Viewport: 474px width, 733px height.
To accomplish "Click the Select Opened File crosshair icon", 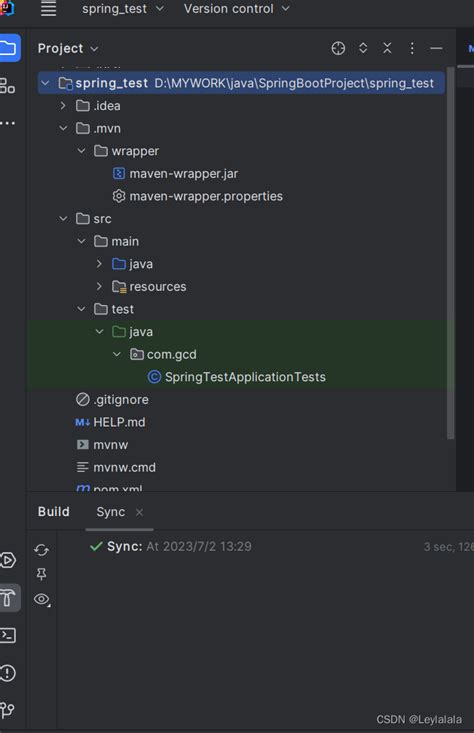I will tap(338, 48).
